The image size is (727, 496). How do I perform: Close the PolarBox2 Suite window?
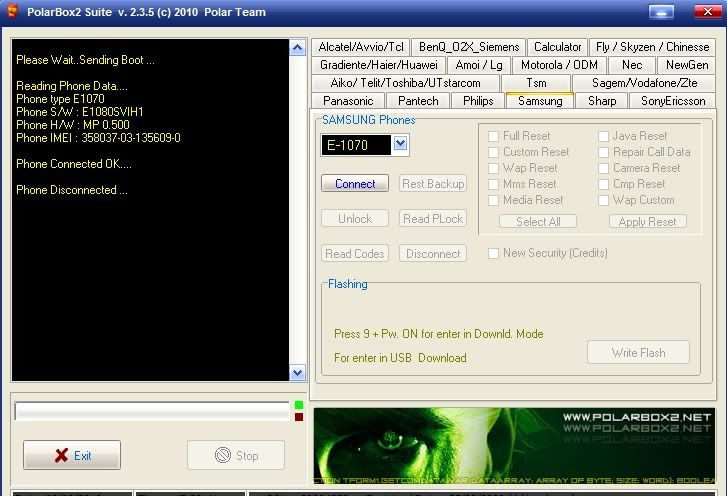click(708, 12)
